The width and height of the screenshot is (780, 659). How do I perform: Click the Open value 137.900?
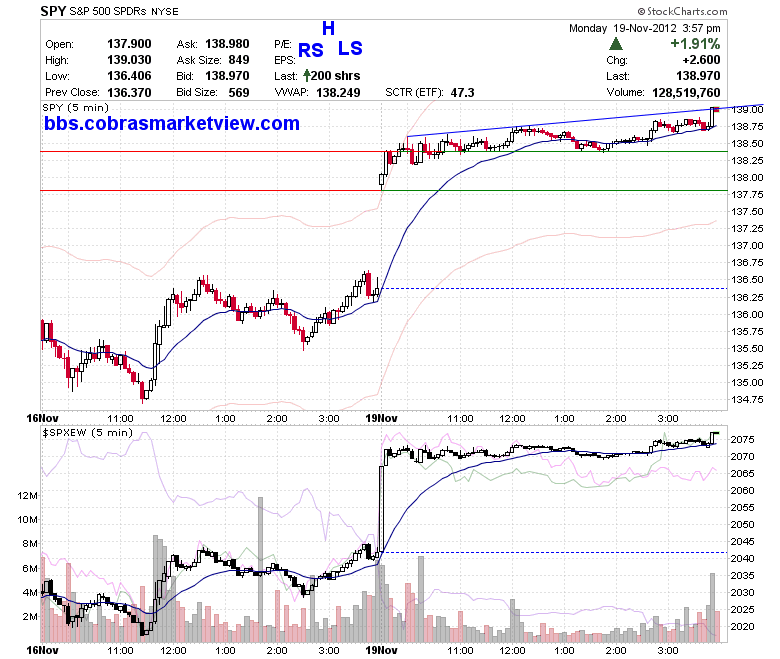click(129, 44)
